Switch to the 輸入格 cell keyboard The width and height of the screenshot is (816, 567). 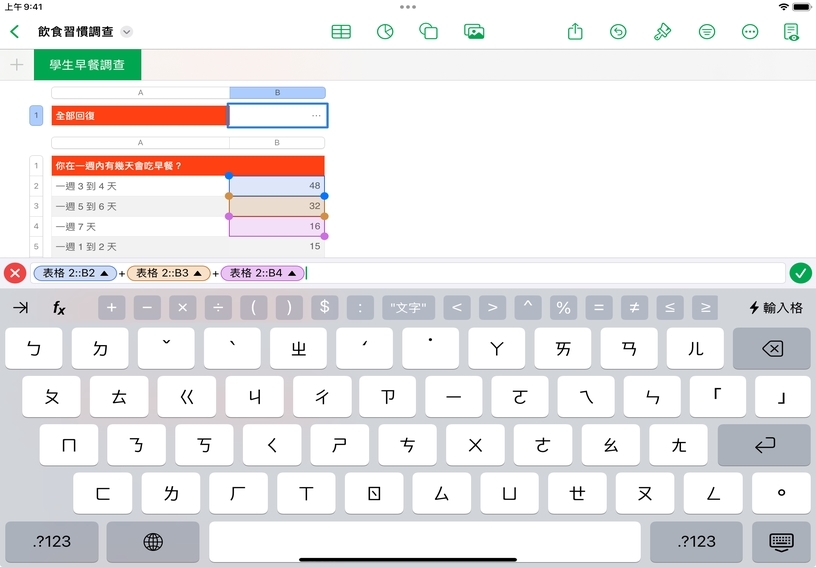pos(776,308)
